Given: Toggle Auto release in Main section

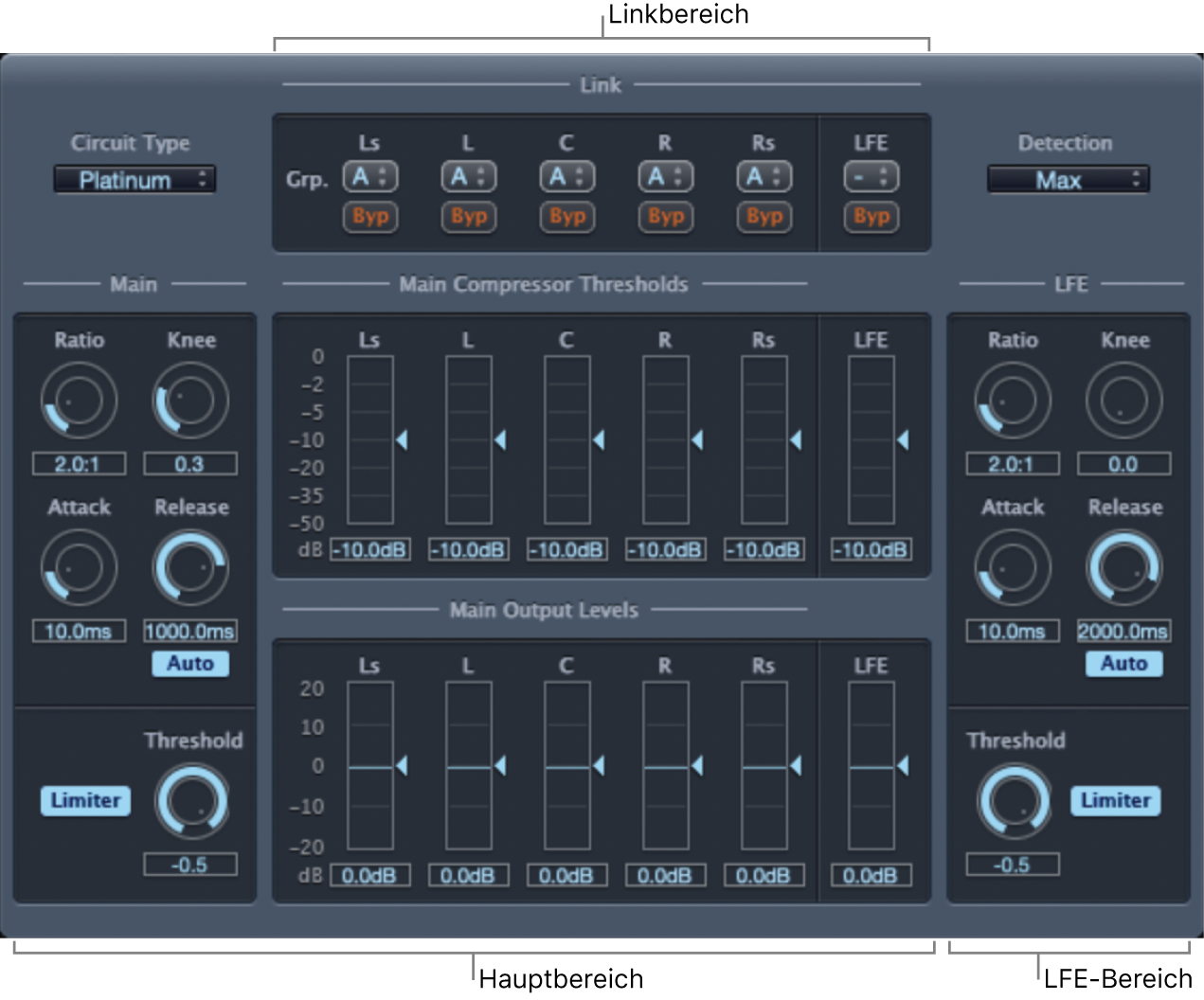Looking at the screenshot, I should [190, 664].
